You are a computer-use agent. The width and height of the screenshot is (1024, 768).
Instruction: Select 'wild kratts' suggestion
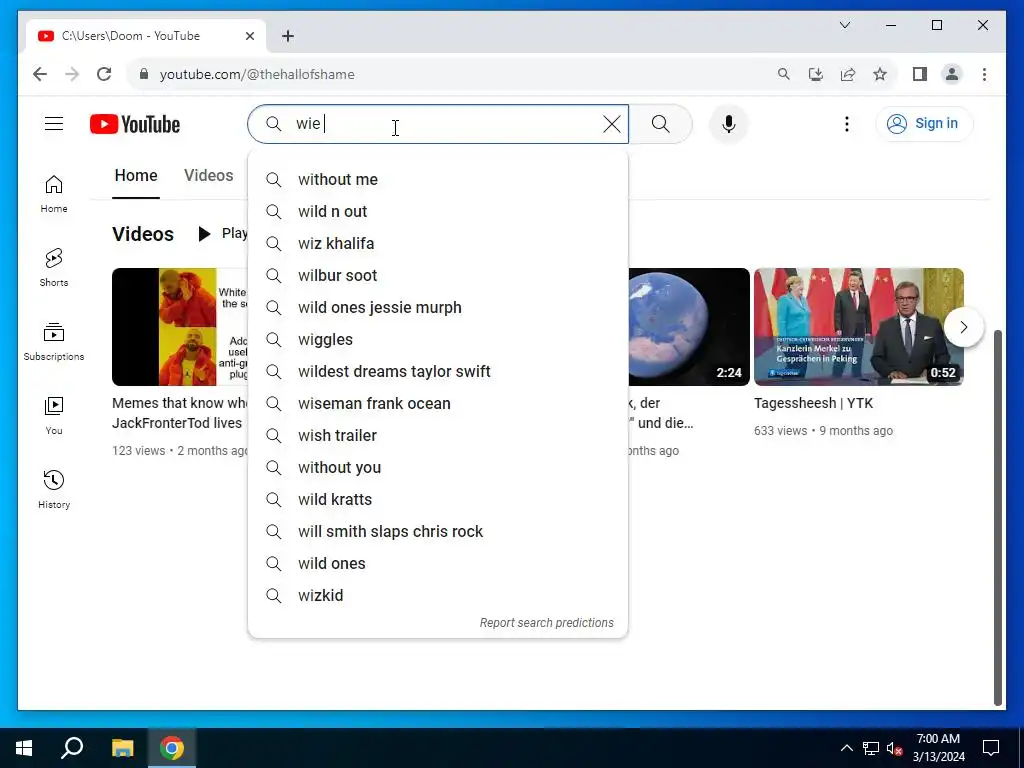tap(438, 500)
